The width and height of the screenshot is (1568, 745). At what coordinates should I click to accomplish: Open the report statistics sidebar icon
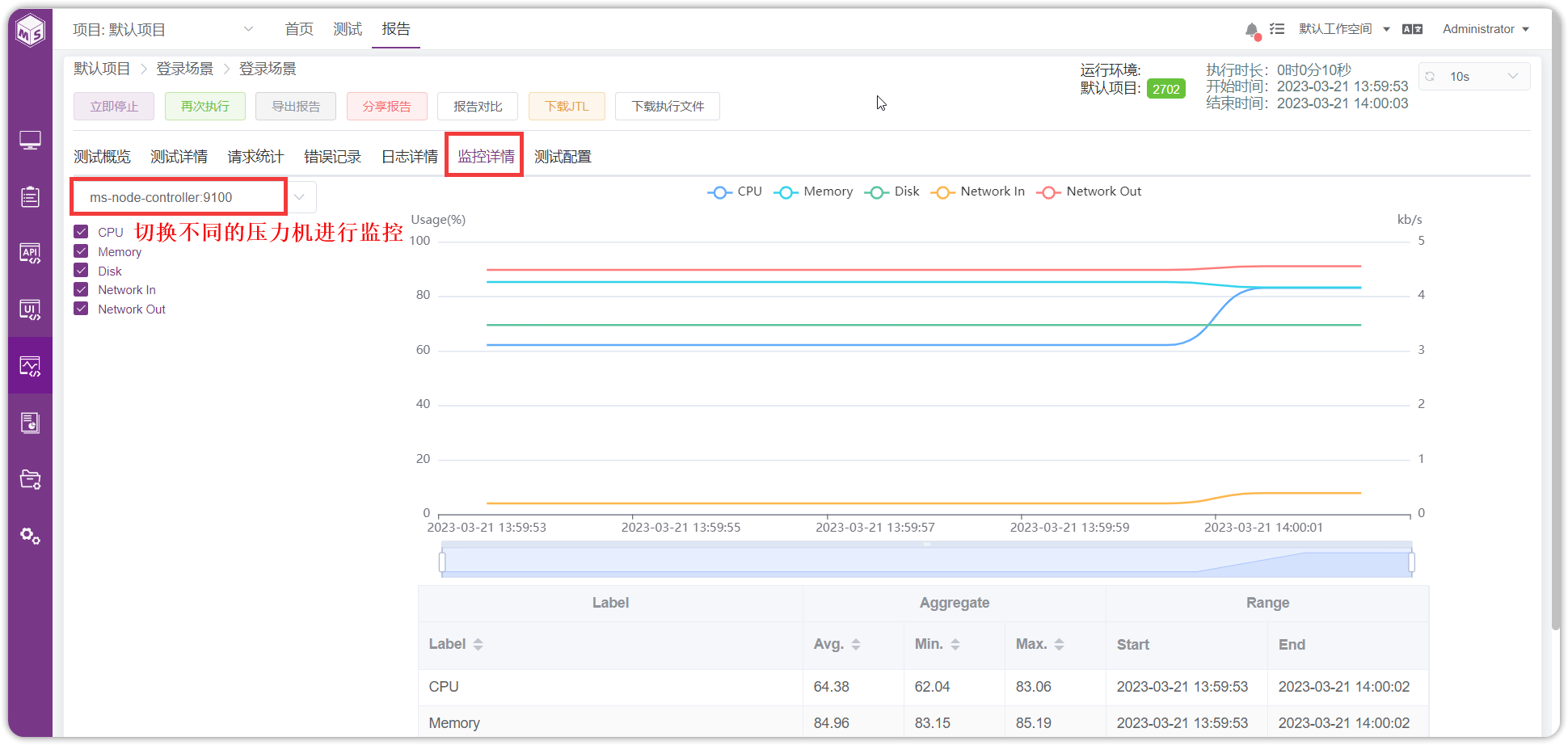click(30, 423)
